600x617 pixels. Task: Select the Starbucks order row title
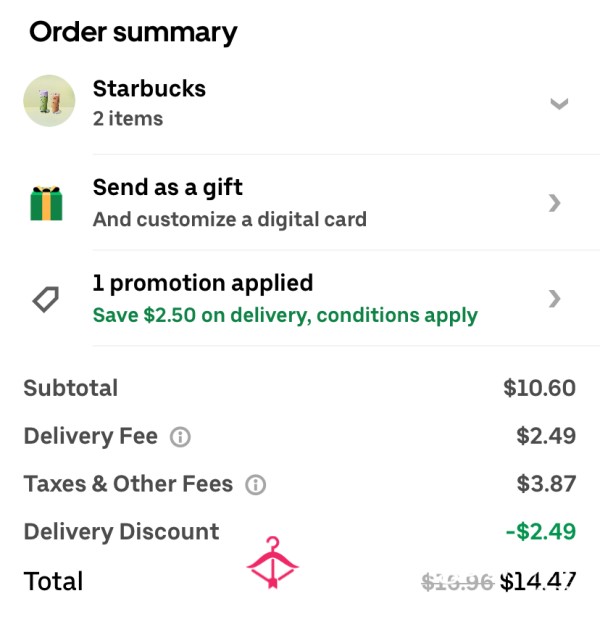tap(149, 88)
